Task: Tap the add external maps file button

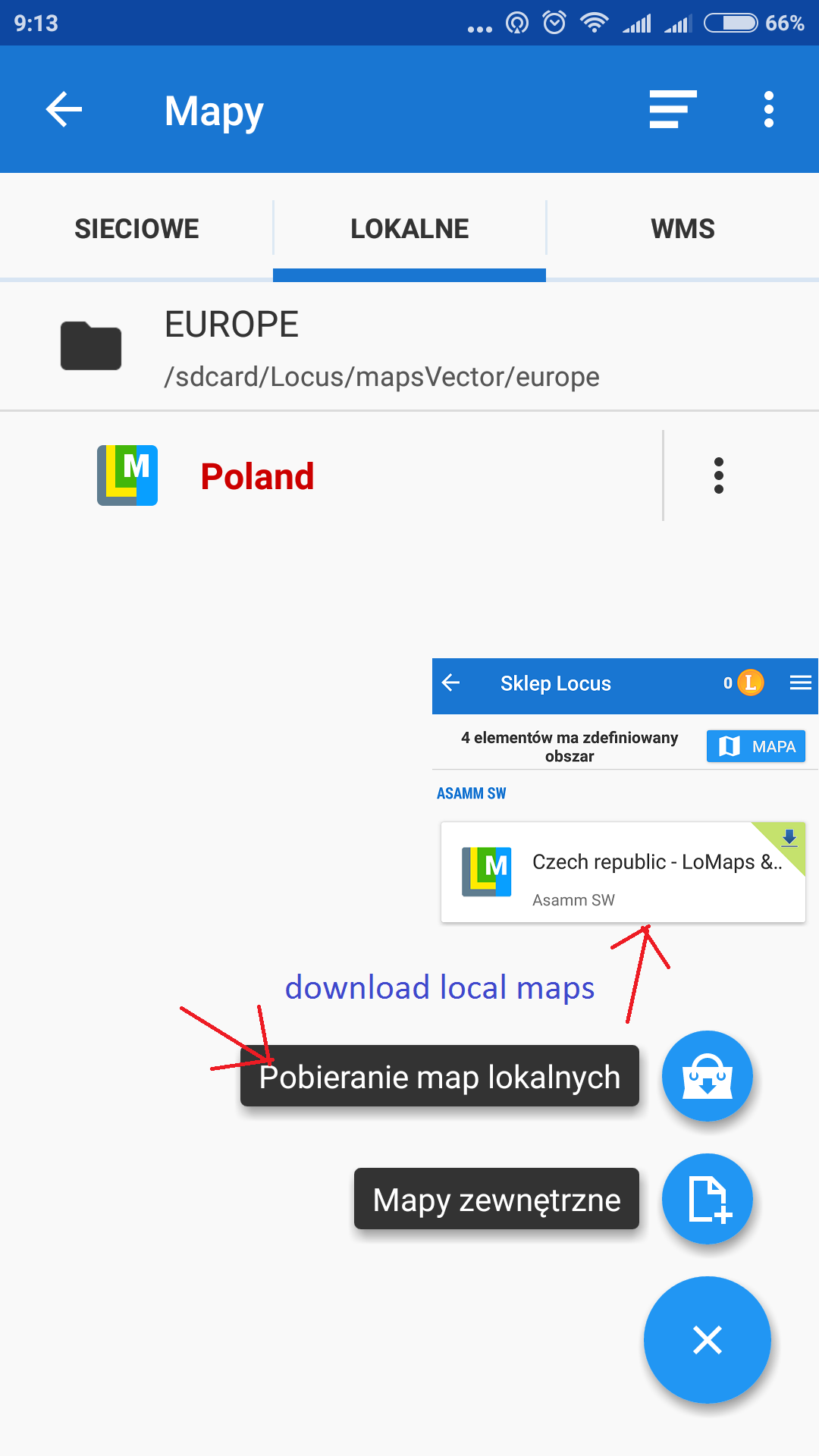Action: 707,1199
